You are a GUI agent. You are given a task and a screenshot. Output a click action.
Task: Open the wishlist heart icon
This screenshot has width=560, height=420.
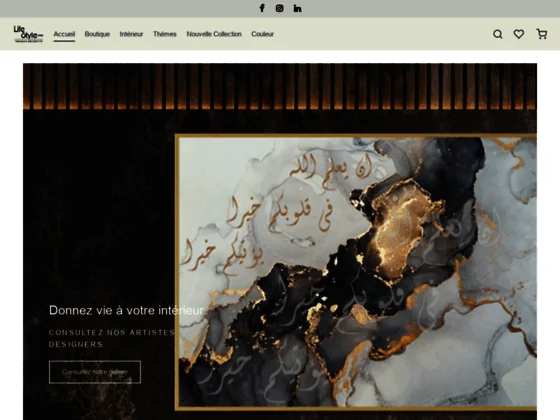(x=519, y=34)
